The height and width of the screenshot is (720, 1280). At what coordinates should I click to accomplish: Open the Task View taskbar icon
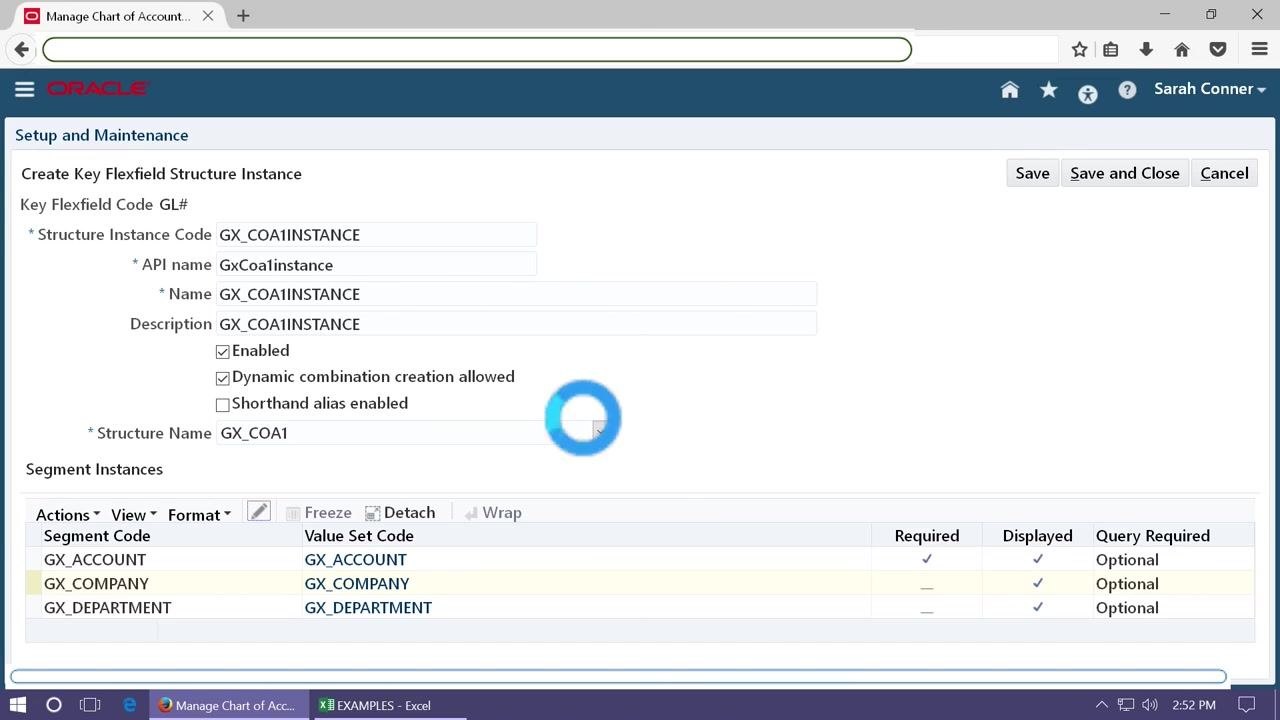click(x=90, y=705)
